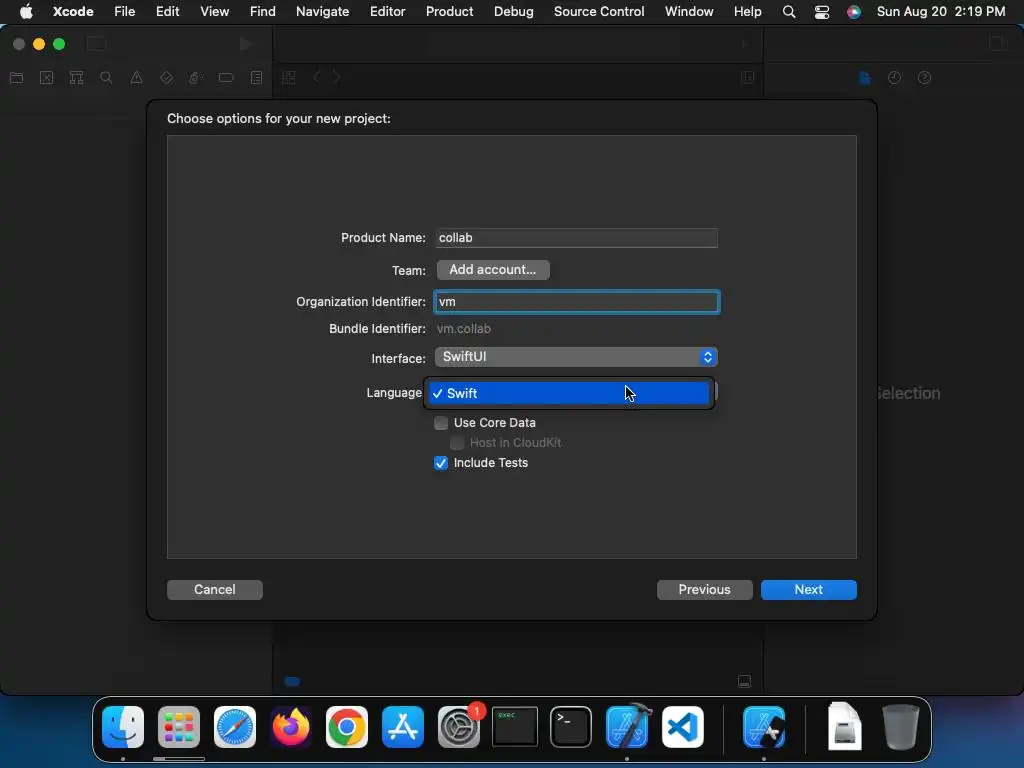Open the Edit menu

(167, 12)
